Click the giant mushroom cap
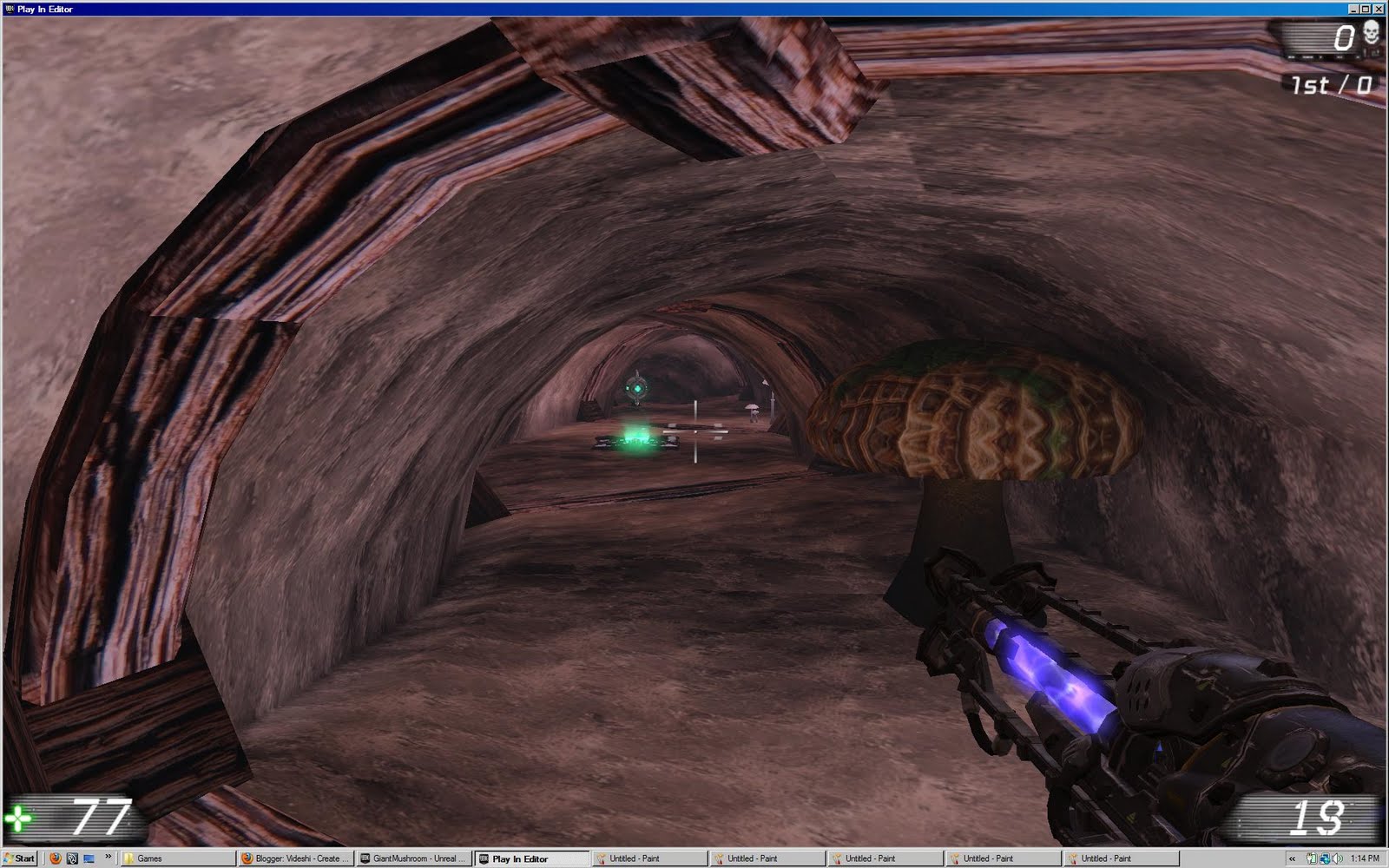The height and width of the screenshot is (868, 1389). pyautogui.click(x=974, y=409)
